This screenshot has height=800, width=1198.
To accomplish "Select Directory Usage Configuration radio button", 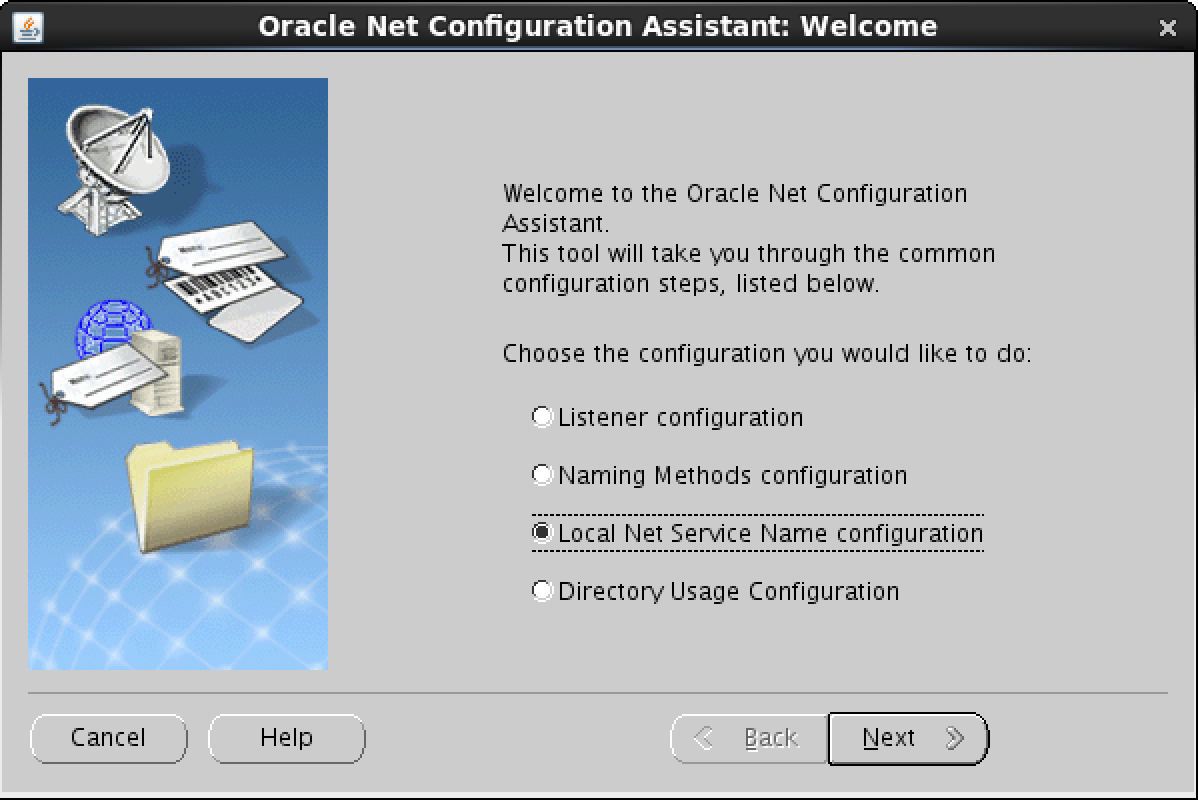I will pos(542,591).
